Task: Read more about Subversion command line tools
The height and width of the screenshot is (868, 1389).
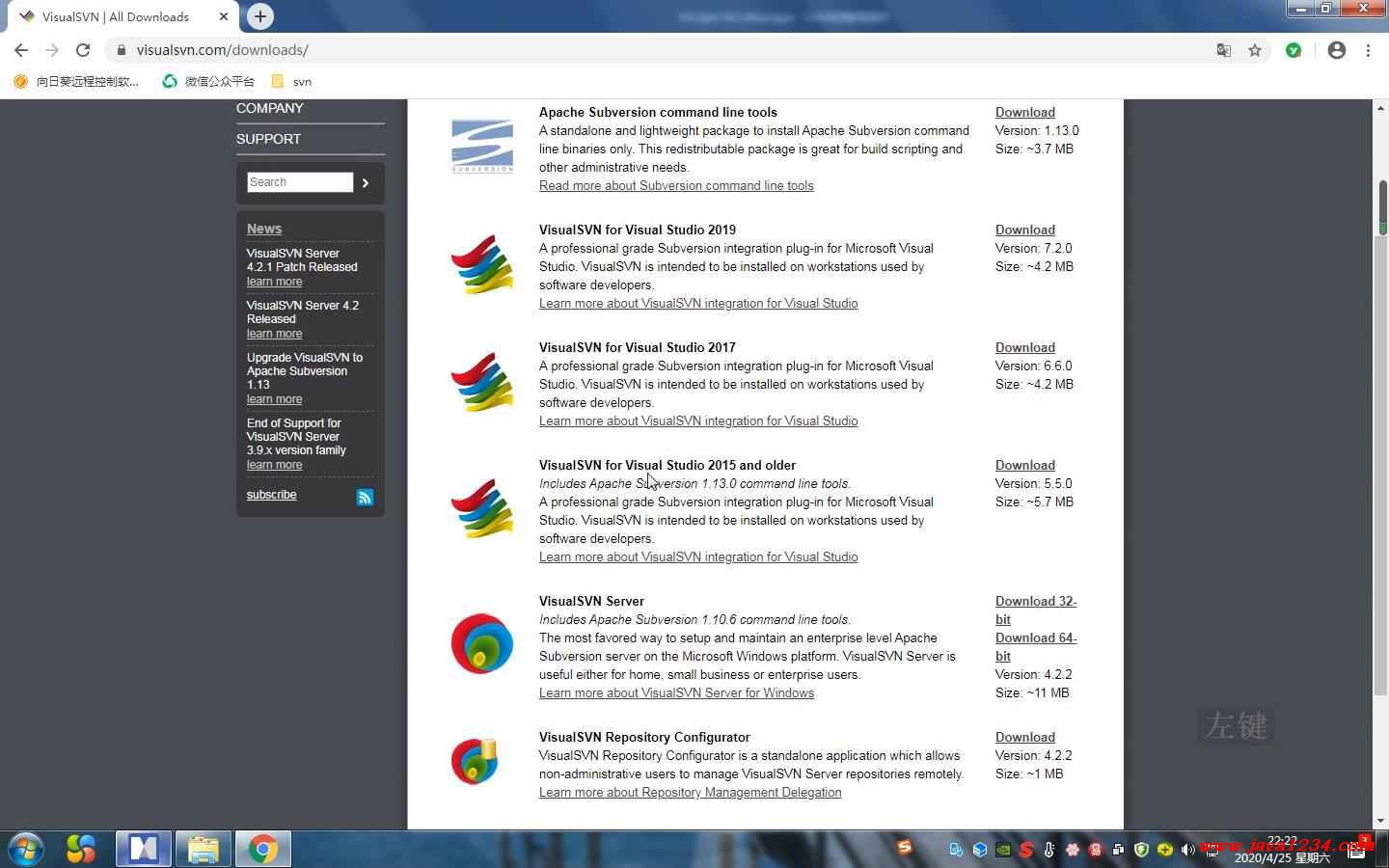Action: pyautogui.click(x=676, y=185)
